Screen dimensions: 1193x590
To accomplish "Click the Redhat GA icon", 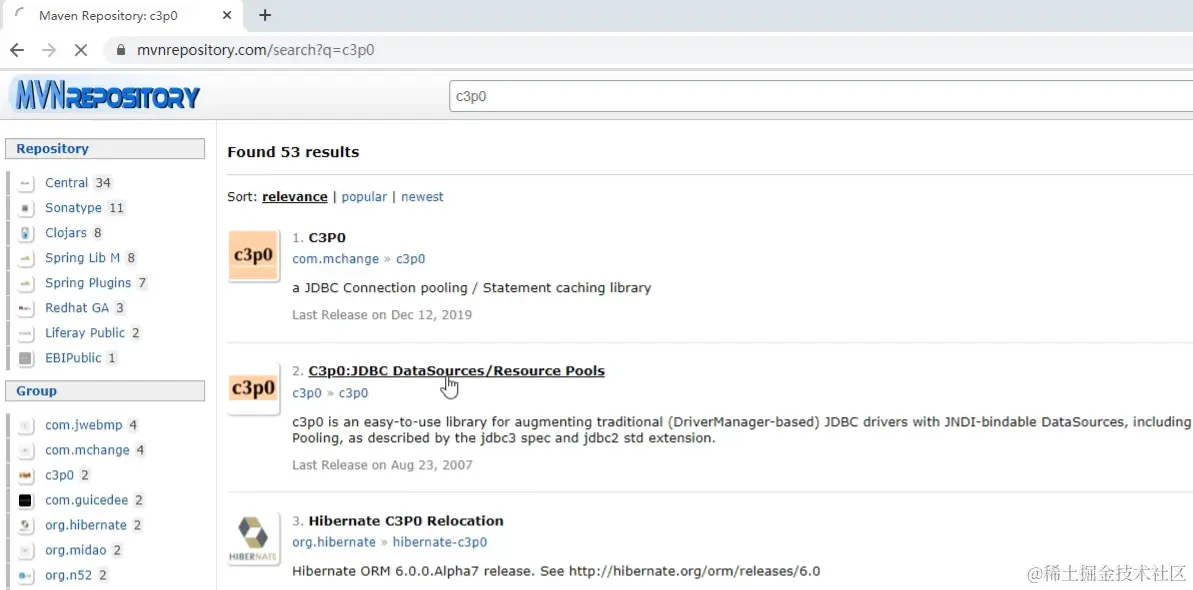I will coord(27,309).
